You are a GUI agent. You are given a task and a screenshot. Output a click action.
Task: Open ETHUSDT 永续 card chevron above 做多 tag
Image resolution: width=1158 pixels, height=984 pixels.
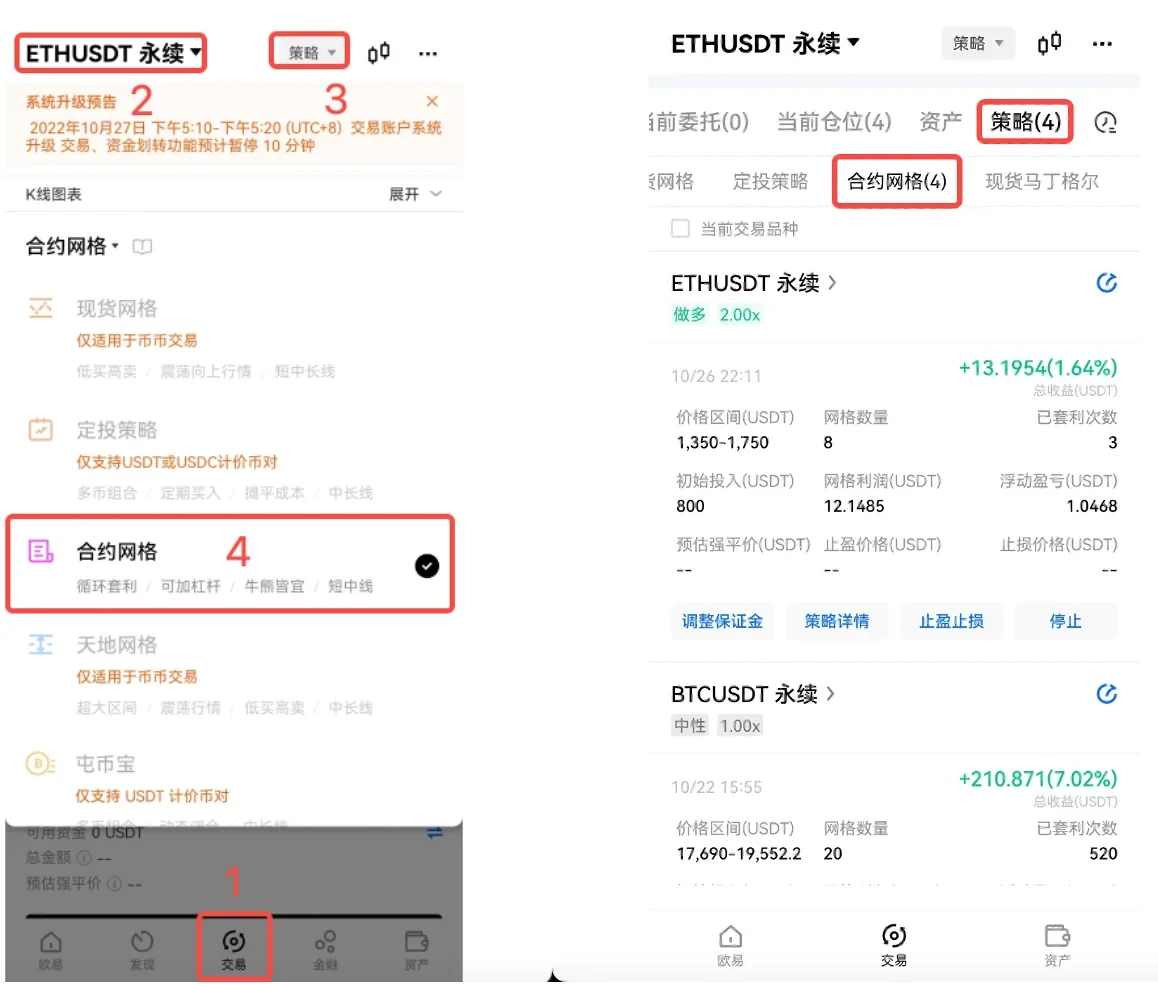[832, 283]
